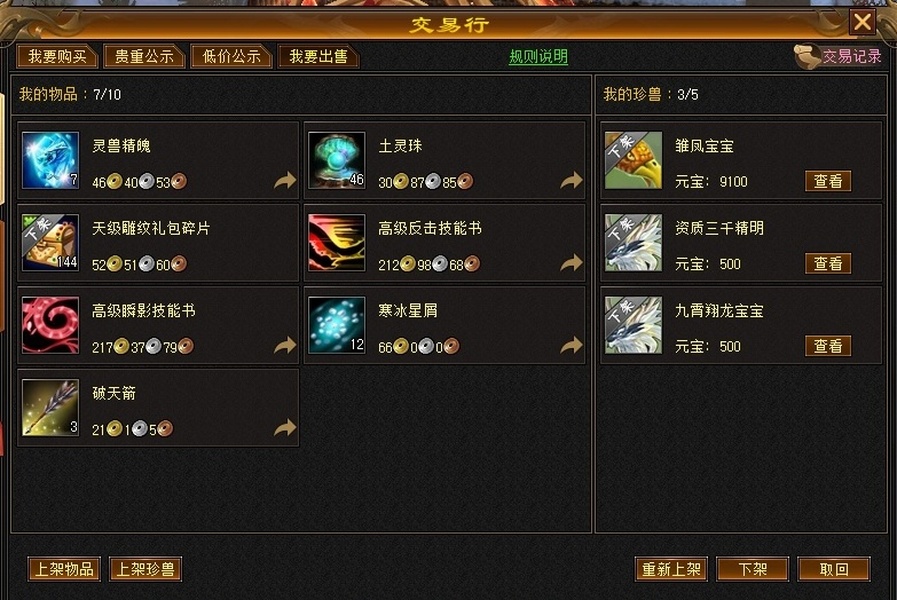The height and width of the screenshot is (600, 897).
Task: Click the 下架 button
Action: click(x=752, y=569)
